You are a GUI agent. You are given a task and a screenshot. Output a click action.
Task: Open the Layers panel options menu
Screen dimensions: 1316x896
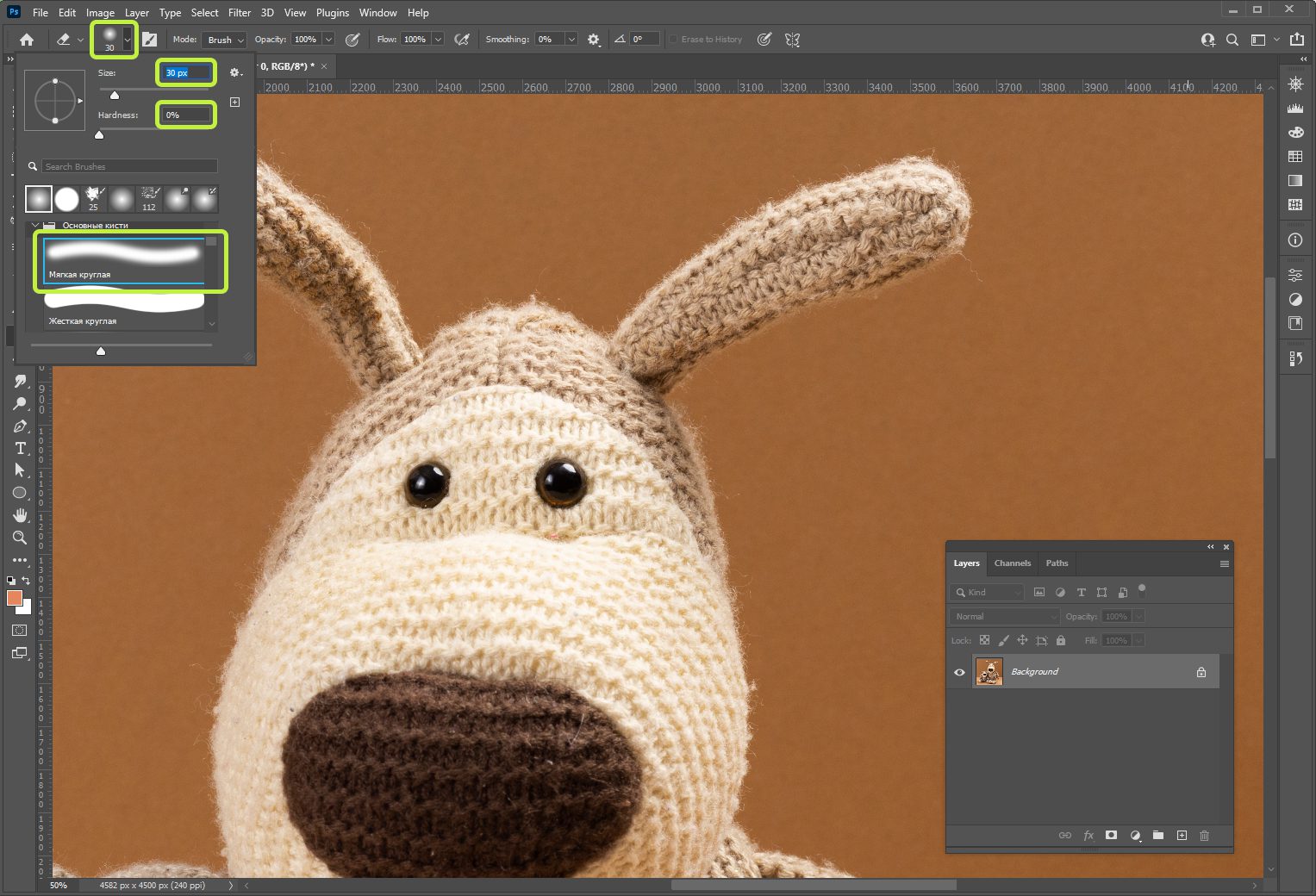point(1224,563)
